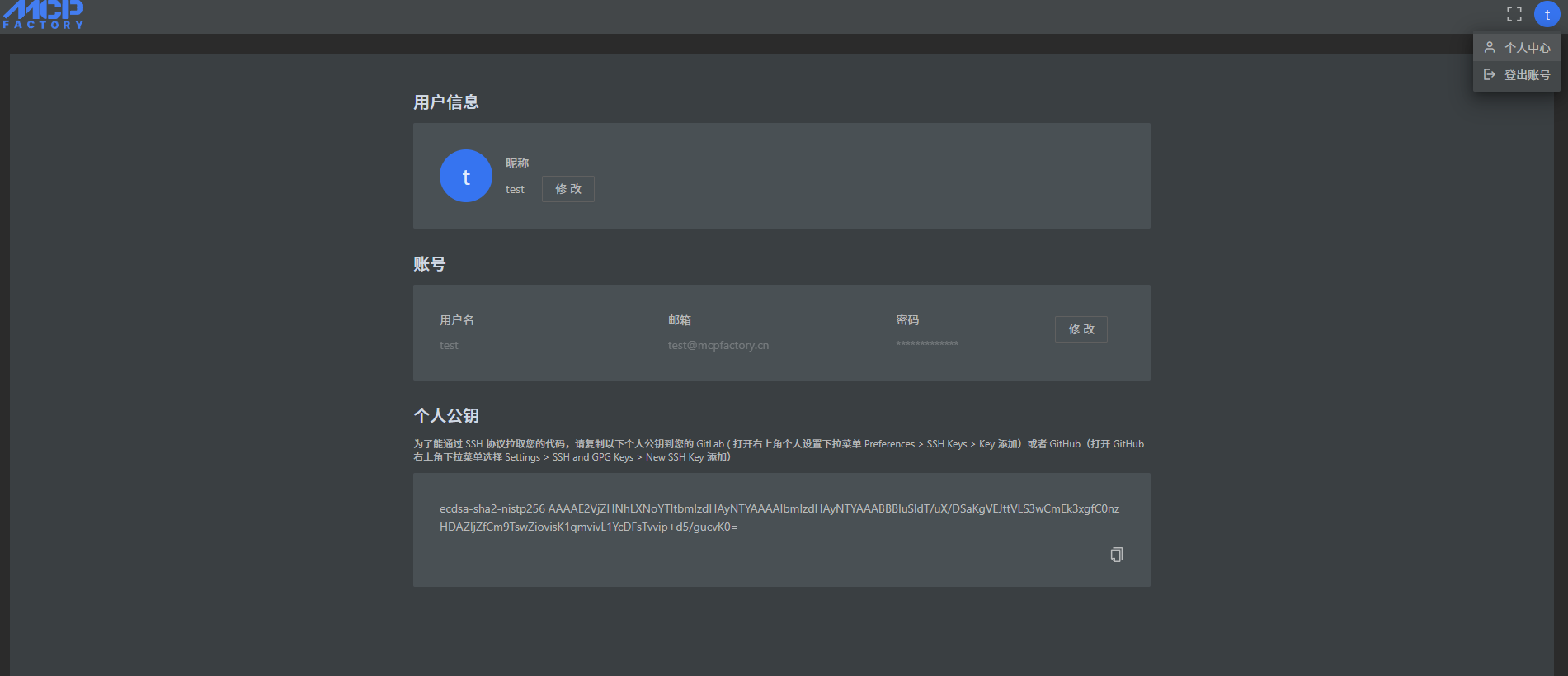Click the 账号 section heading
This screenshot has height=676, width=1568.
click(x=430, y=264)
